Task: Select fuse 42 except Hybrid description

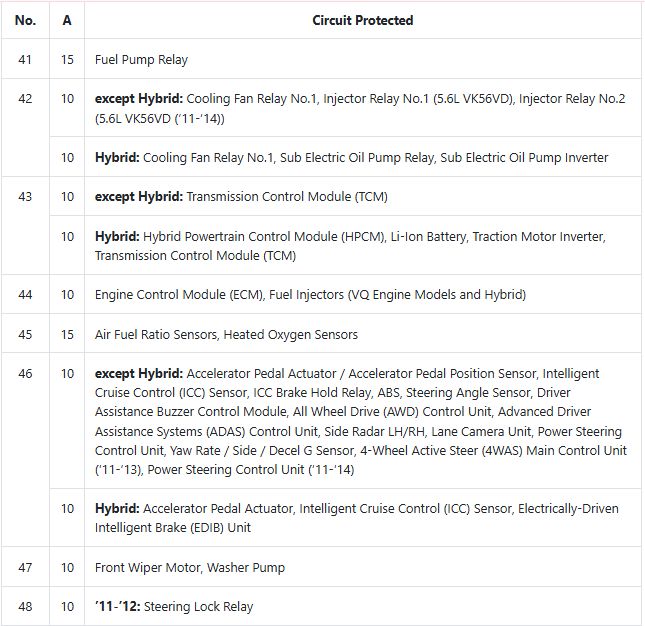Action: 360,109
